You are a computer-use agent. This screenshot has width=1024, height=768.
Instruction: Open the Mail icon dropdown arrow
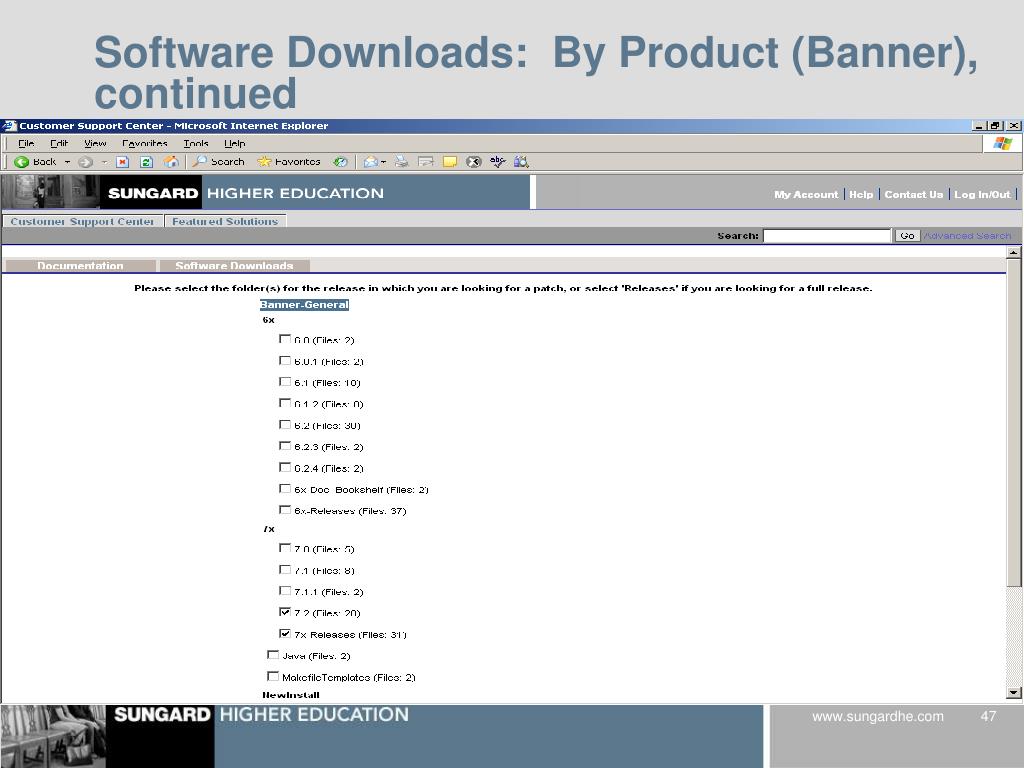(383, 162)
